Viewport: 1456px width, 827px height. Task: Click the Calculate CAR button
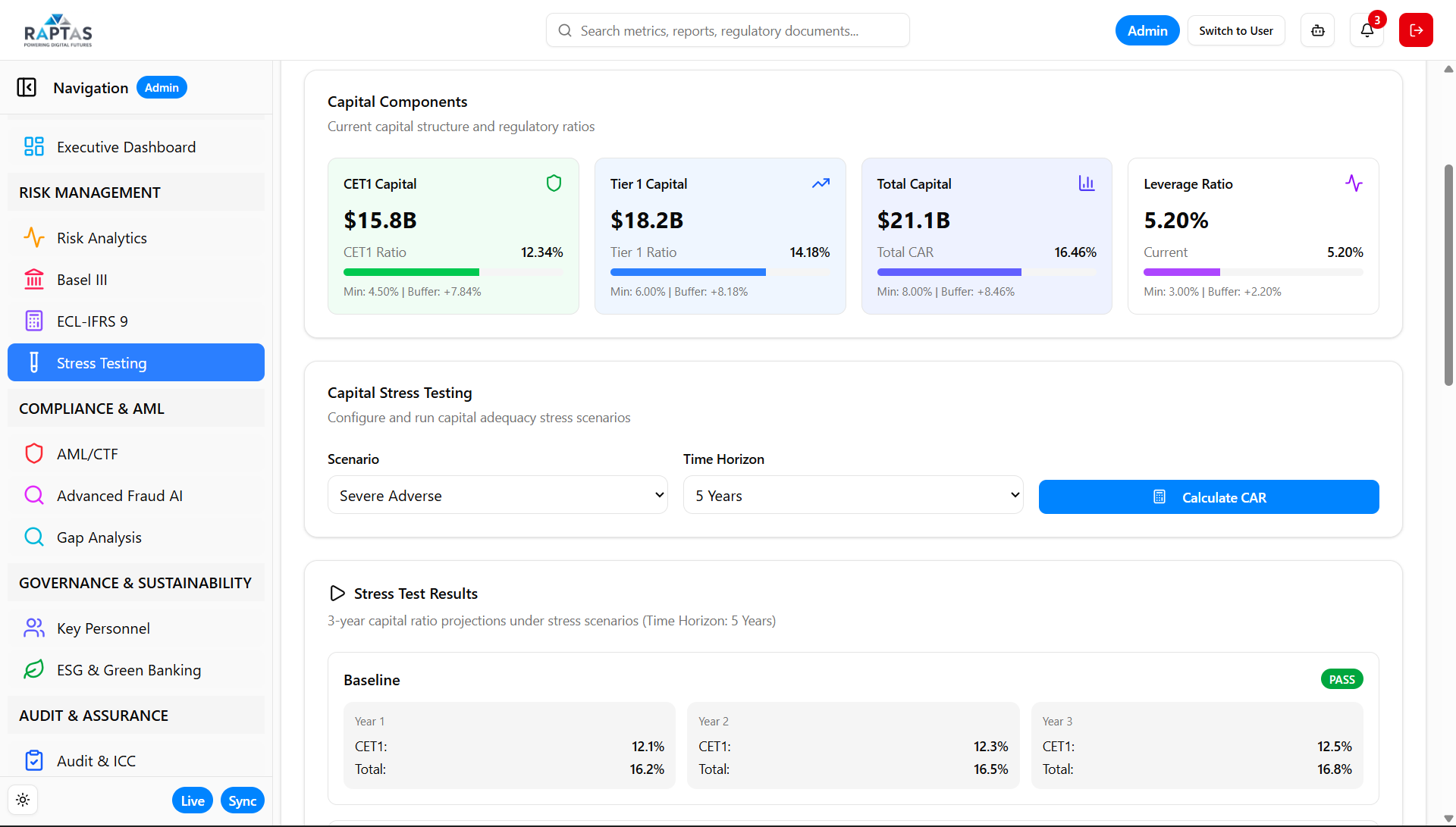1208,497
